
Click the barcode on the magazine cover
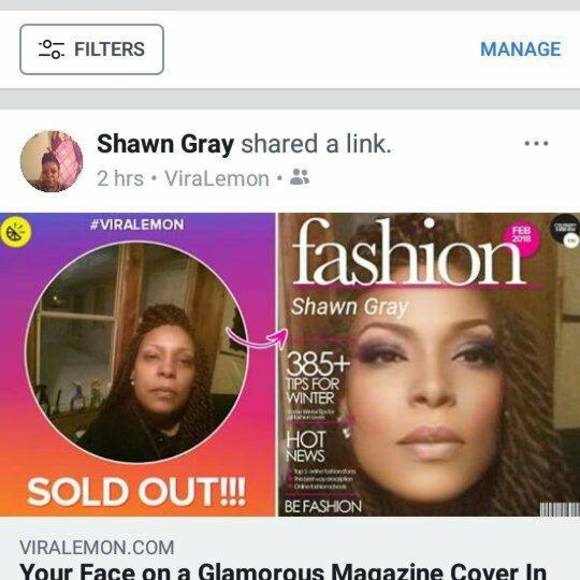tap(559, 509)
